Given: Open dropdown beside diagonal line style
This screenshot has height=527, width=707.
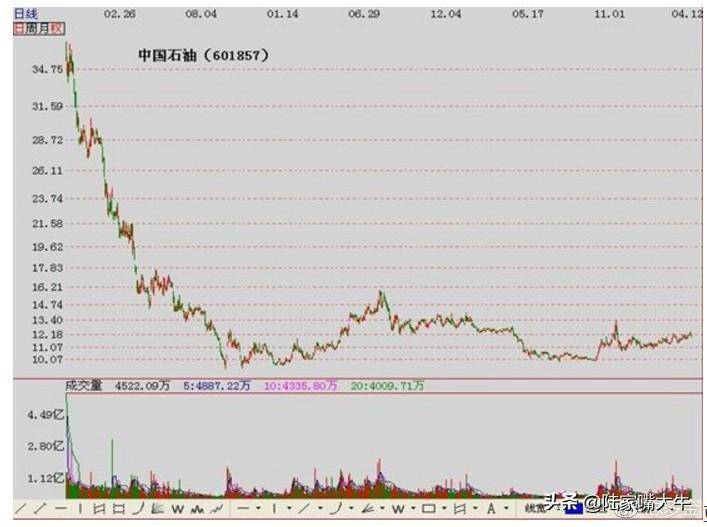Looking at the screenshot, I should (320, 508).
